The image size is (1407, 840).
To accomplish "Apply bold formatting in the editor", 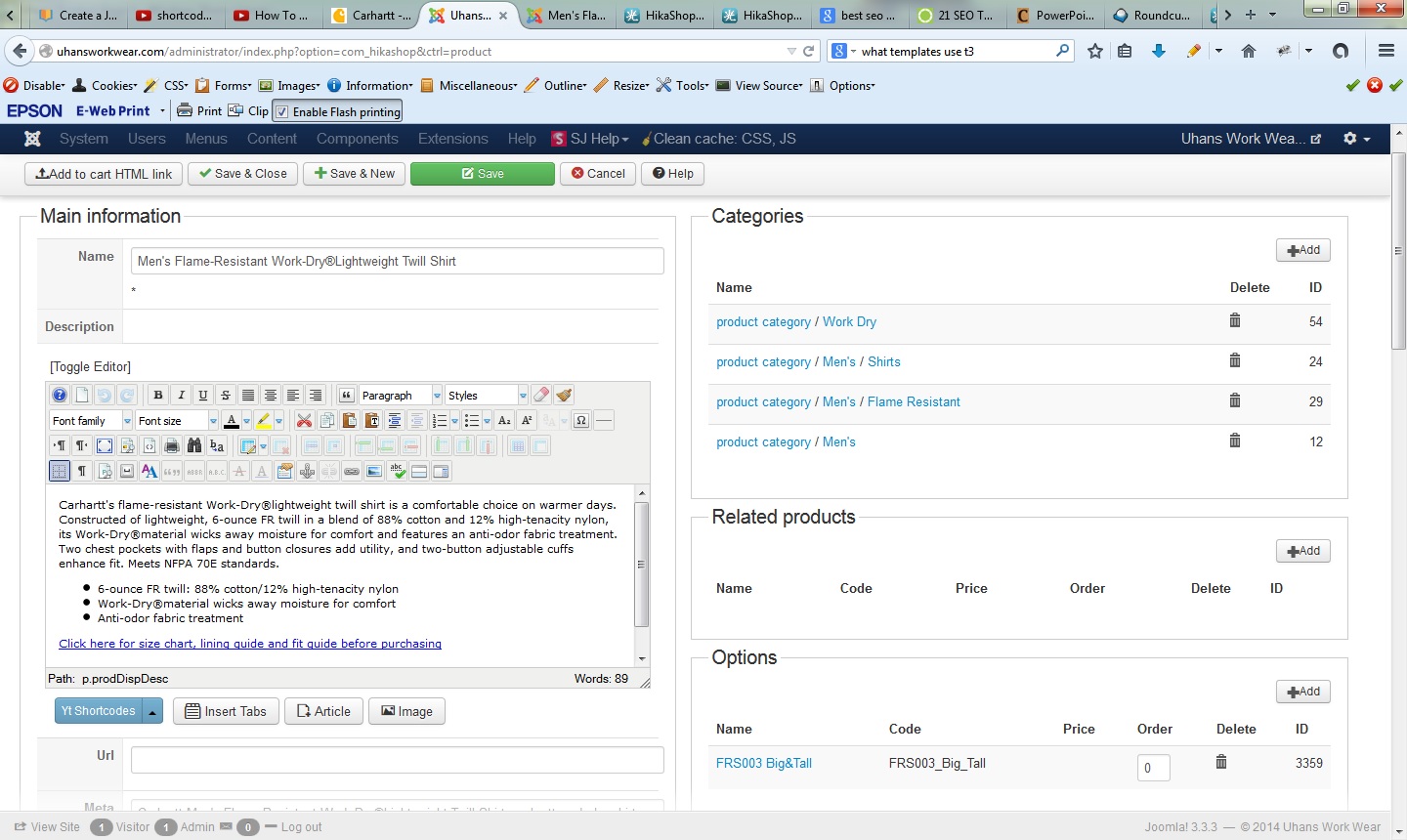I will pos(158,396).
